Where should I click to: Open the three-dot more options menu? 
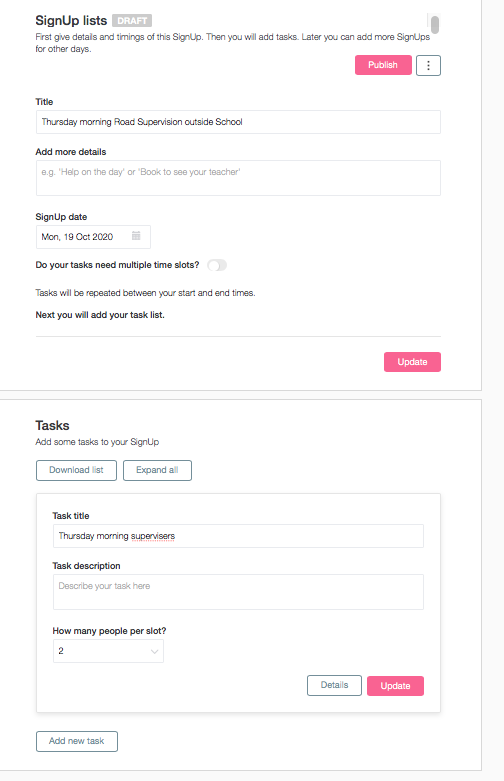pos(428,65)
